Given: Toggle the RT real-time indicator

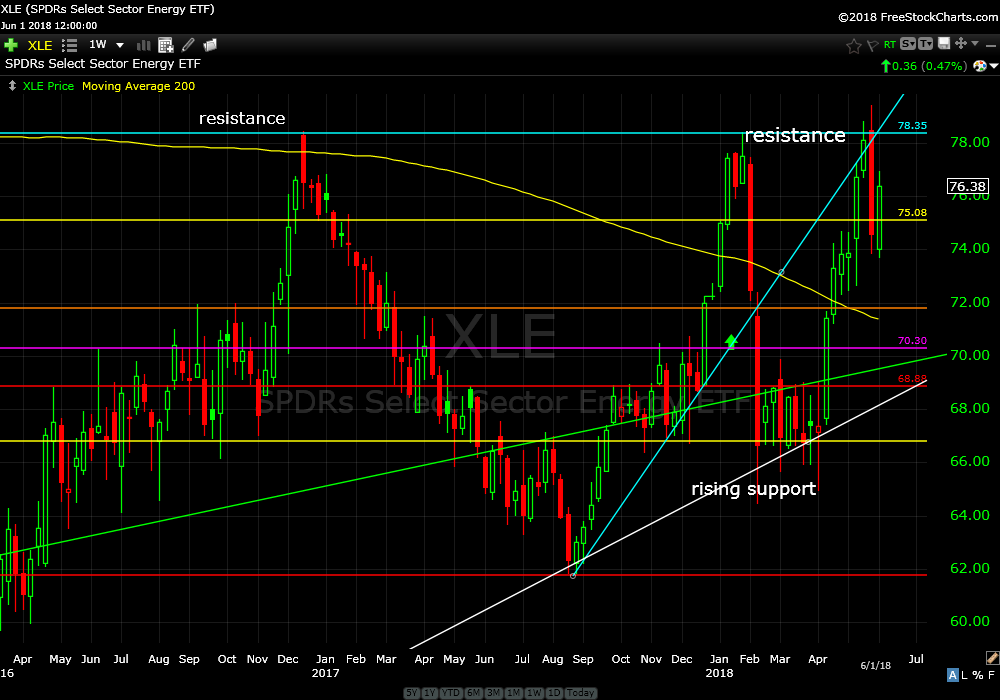Looking at the screenshot, I should tap(889, 45).
